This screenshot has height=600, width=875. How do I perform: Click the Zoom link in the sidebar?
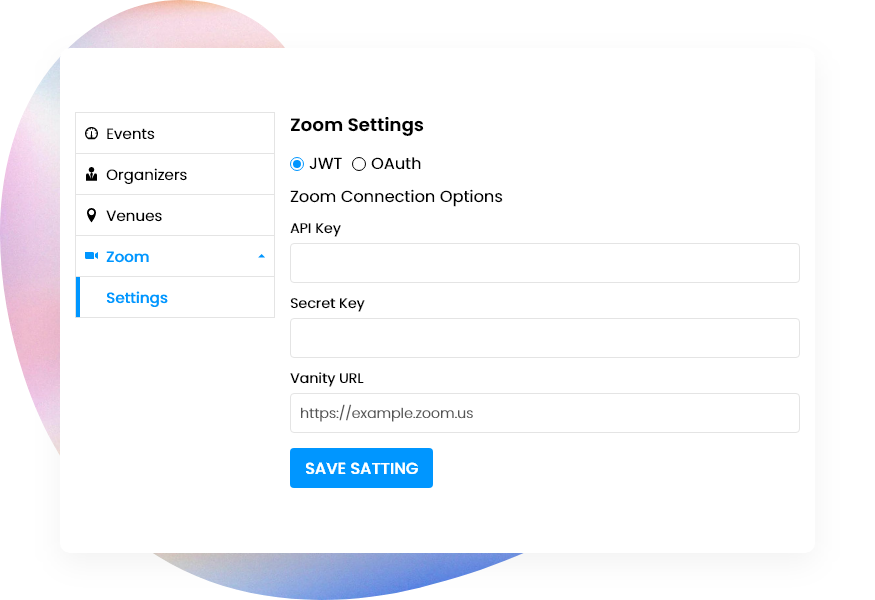[x=128, y=256]
